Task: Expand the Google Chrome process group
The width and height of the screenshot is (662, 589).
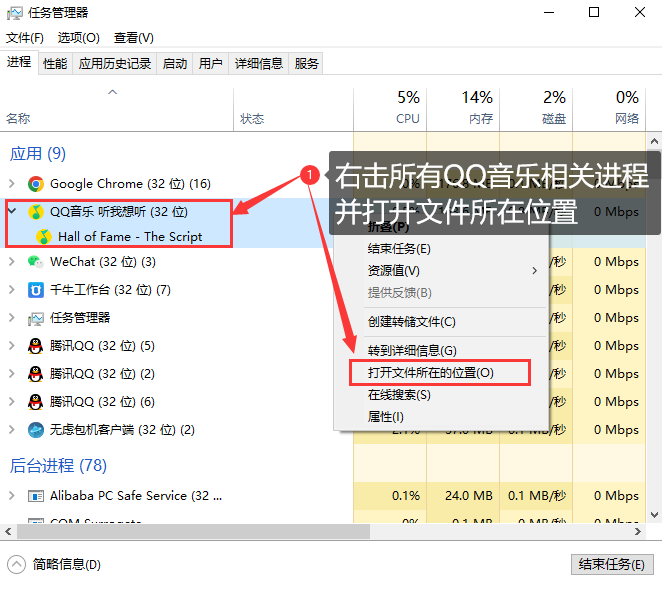Action: point(12,184)
